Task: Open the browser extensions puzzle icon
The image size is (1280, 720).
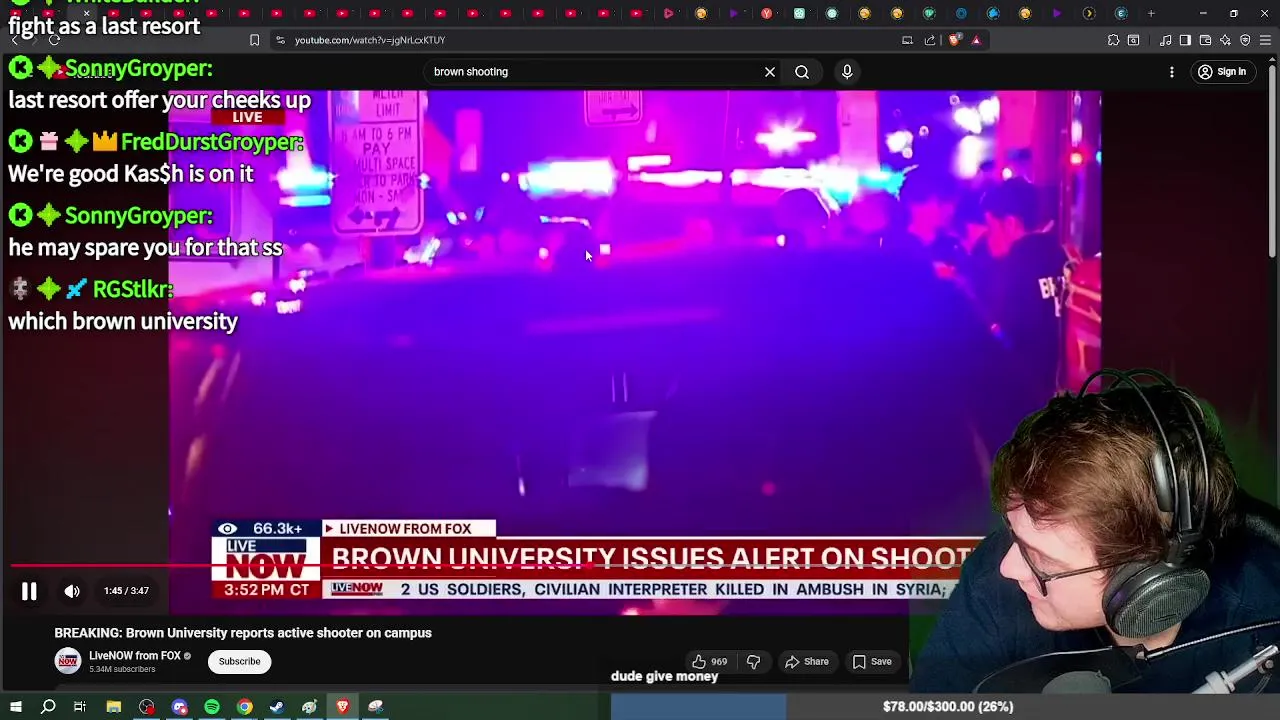Action: coord(1113,40)
